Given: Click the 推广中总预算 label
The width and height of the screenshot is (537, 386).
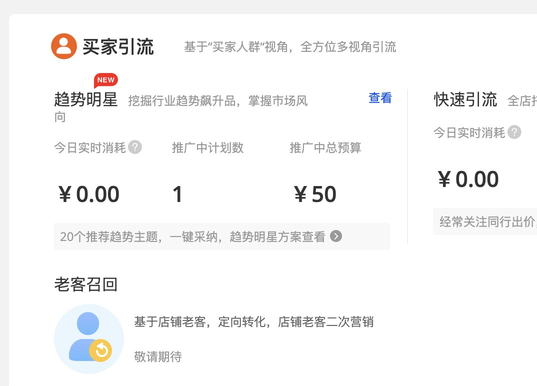Looking at the screenshot, I should click(x=325, y=148).
